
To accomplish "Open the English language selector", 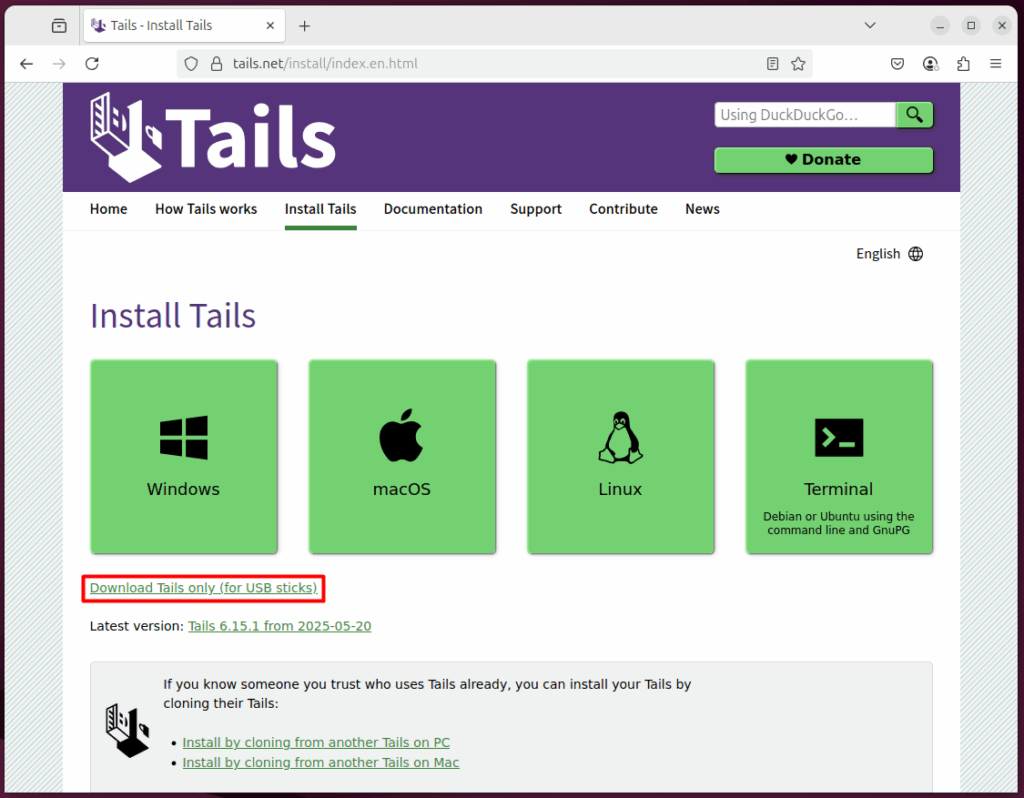I will click(889, 254).
